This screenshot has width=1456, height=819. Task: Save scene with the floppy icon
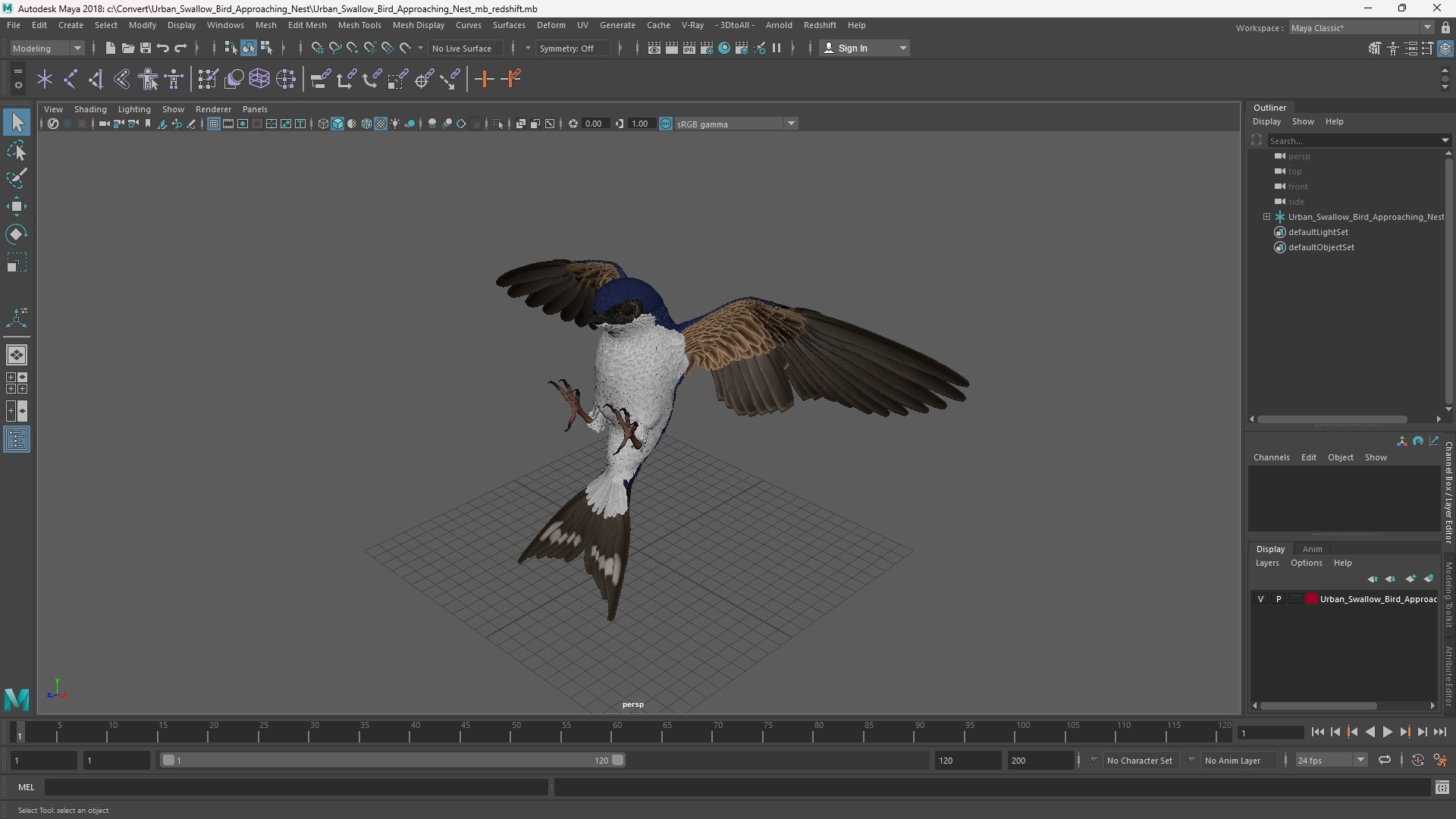click(x=145, y=48)
